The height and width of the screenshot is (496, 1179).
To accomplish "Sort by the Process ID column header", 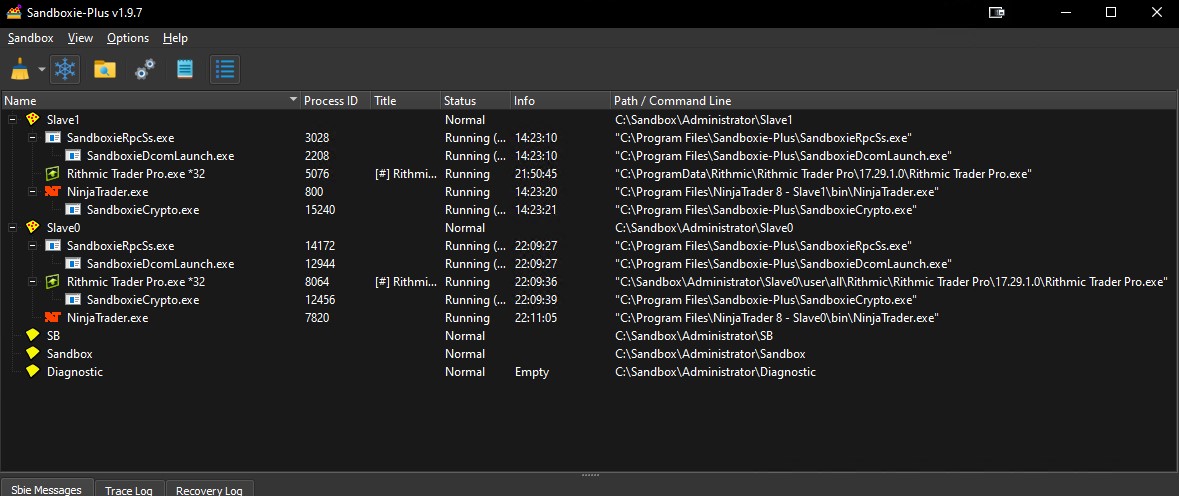I will (335, 101).
